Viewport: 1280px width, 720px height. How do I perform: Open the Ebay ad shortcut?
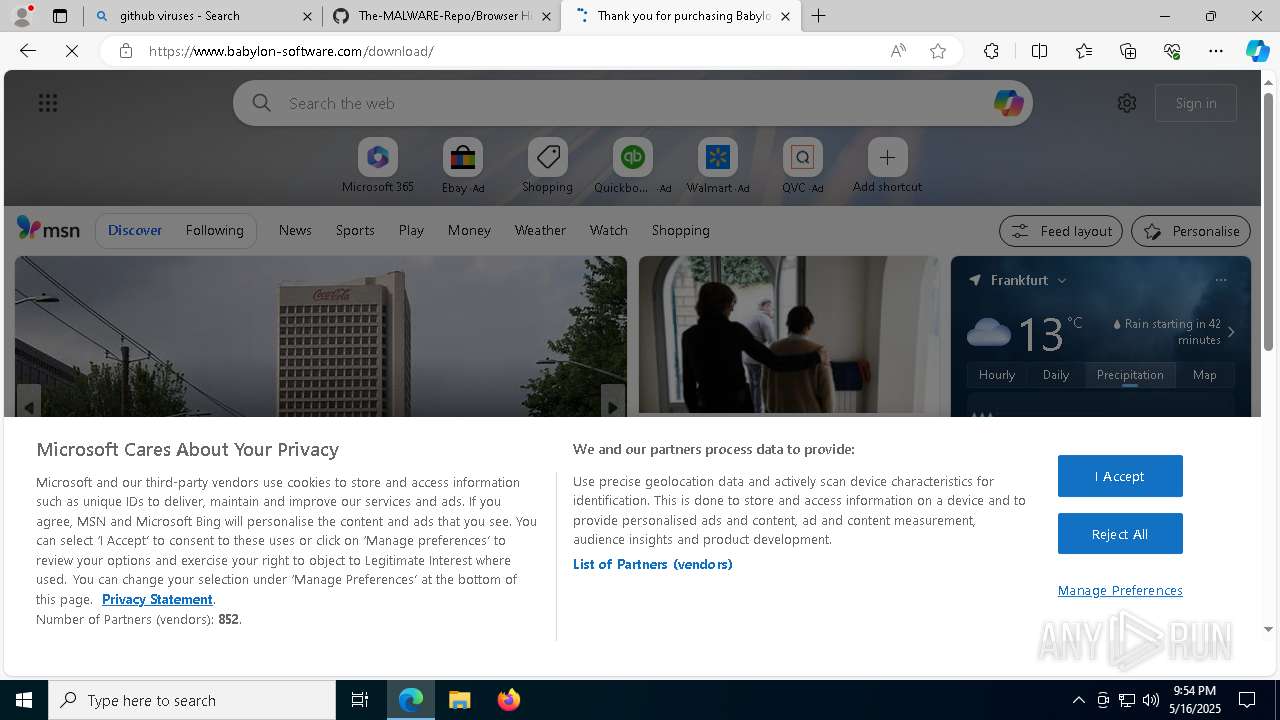[x=463, y=166]
